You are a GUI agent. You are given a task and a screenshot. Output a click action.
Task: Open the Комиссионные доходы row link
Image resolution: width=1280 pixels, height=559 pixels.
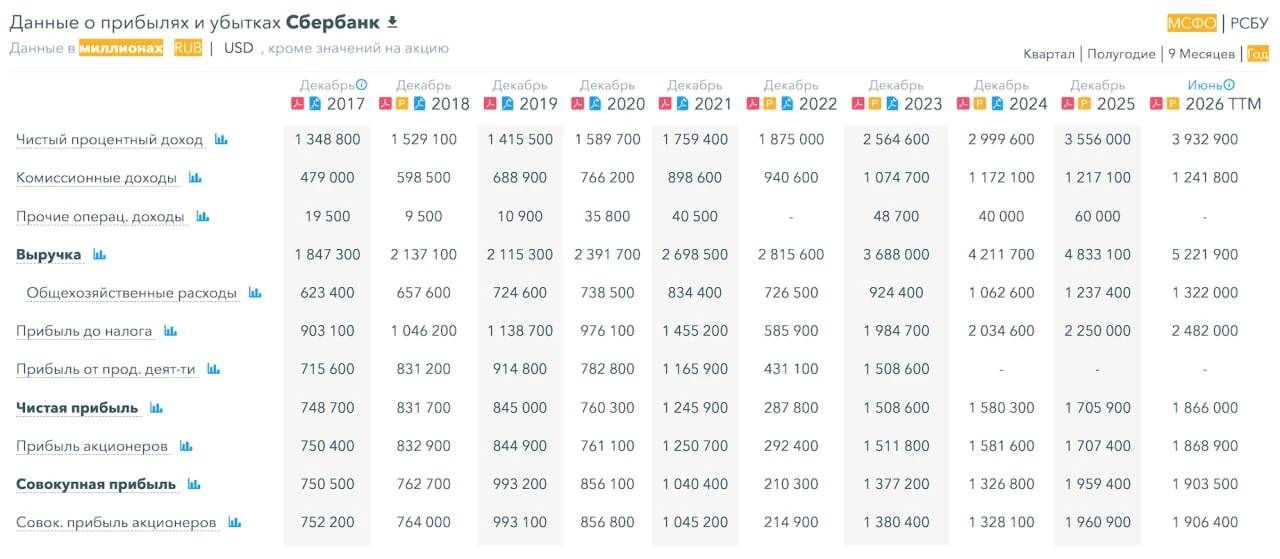[97, 178]
